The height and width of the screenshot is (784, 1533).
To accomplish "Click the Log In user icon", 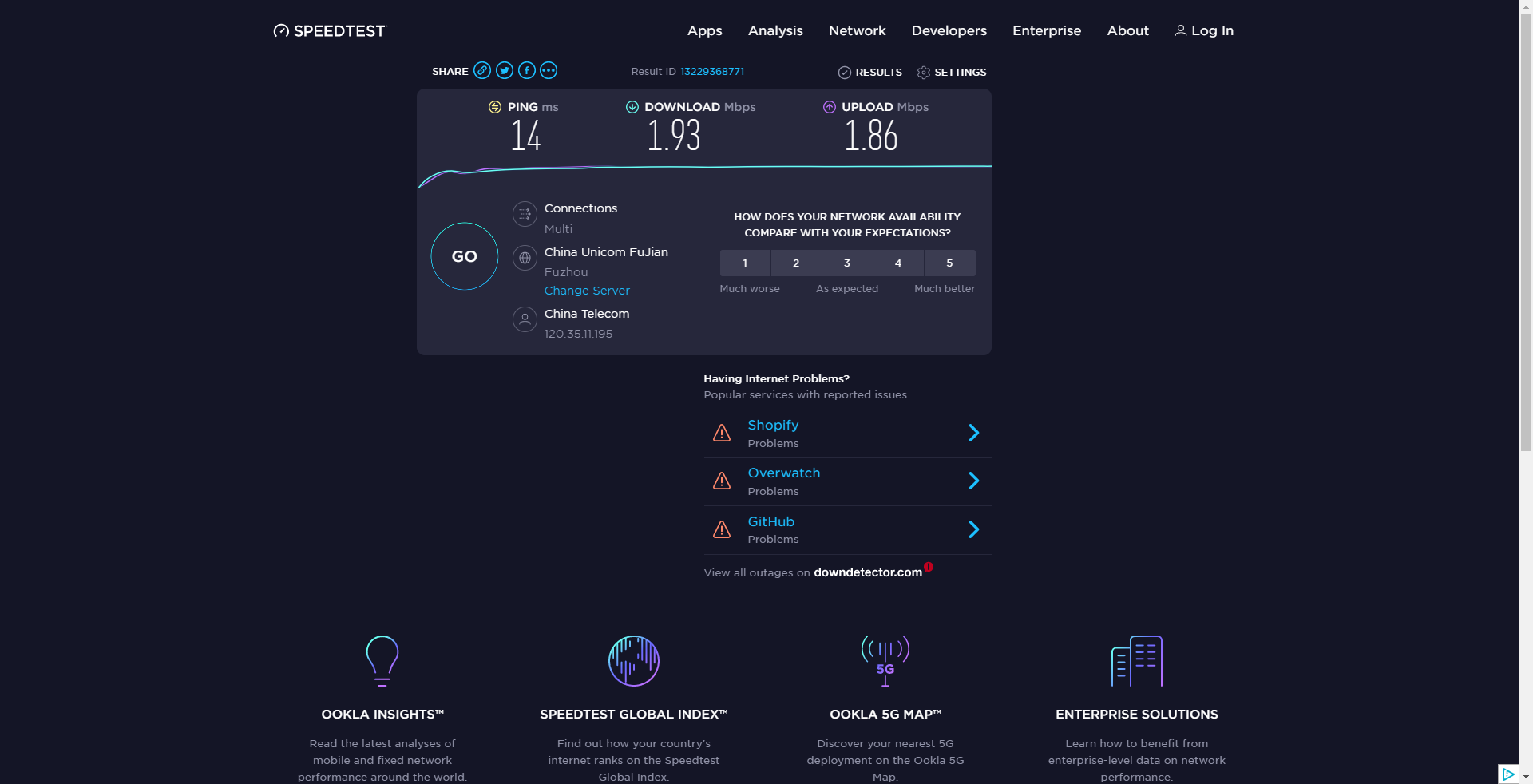I will click(1180, 30).
